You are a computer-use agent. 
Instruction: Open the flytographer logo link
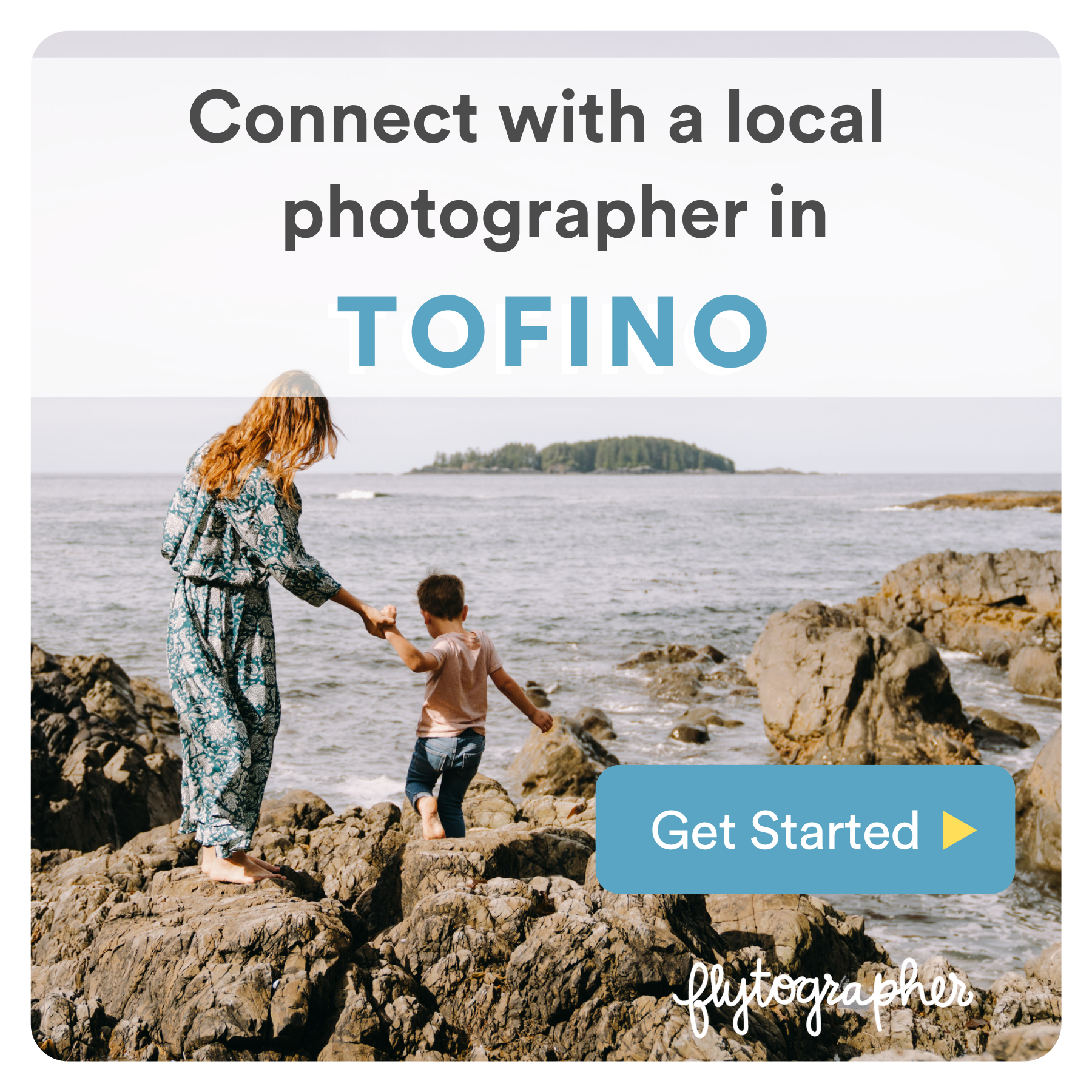point(823,997)
